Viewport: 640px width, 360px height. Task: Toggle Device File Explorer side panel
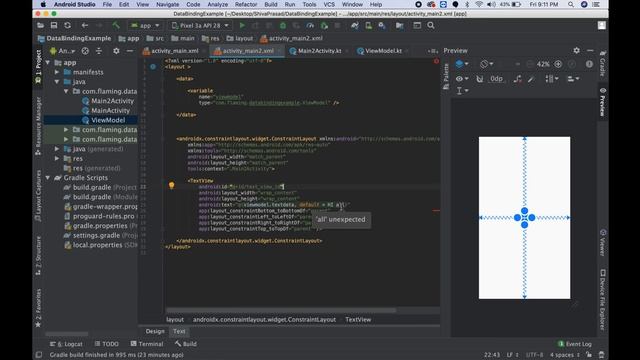point(603,300)
